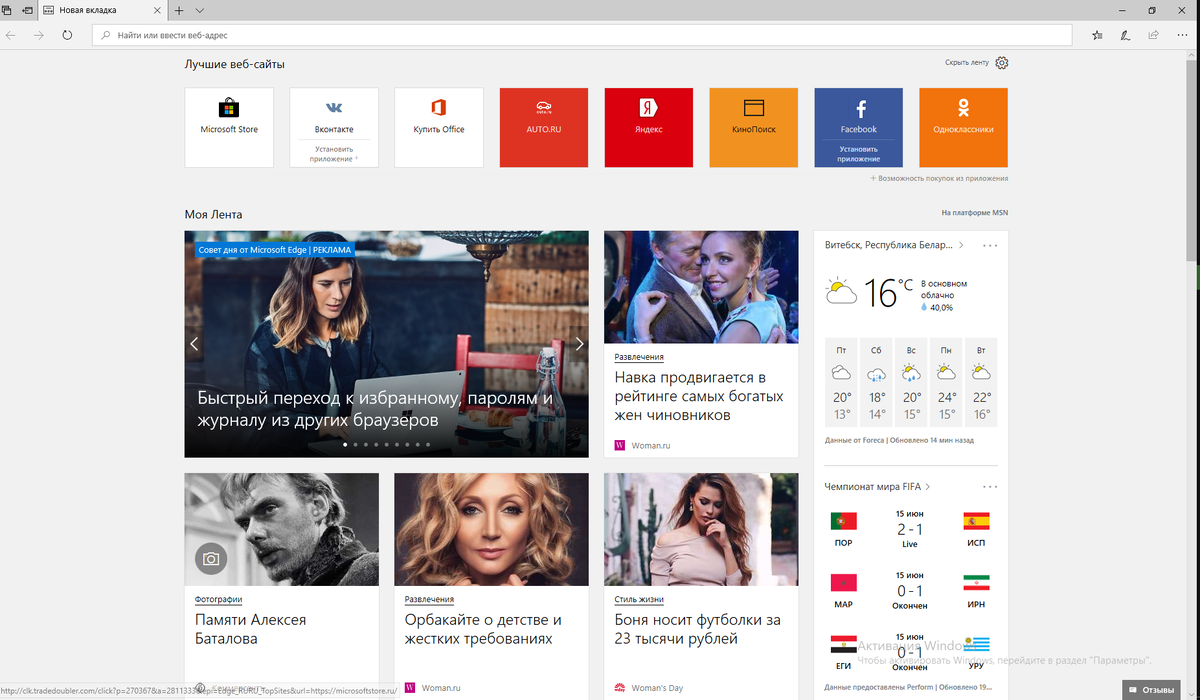Open the Яндекс tile

click(x=649, y=127)
